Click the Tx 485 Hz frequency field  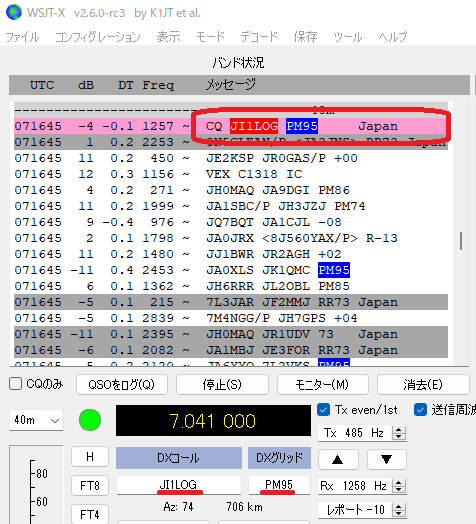pyautogui.click(x=355, y=433)
